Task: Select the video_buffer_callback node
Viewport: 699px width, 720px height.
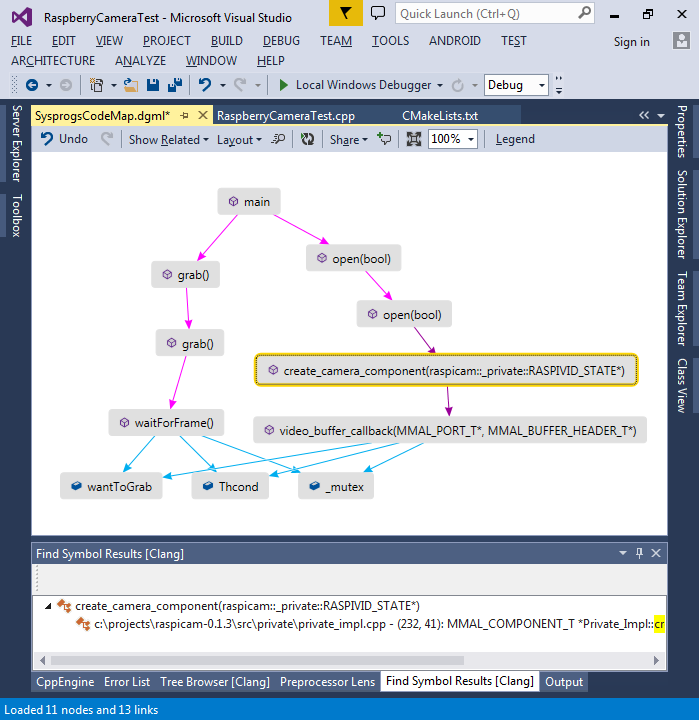Action: tap(450, 430)
